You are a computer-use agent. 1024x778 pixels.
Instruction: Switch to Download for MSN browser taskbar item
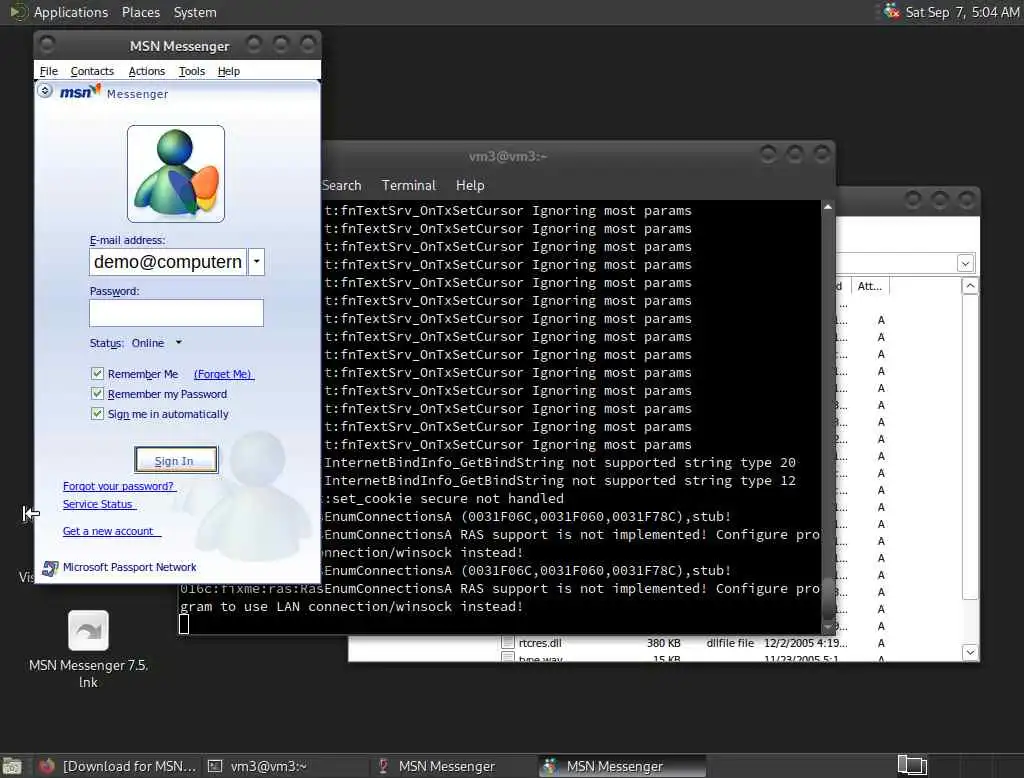point(117,766)
